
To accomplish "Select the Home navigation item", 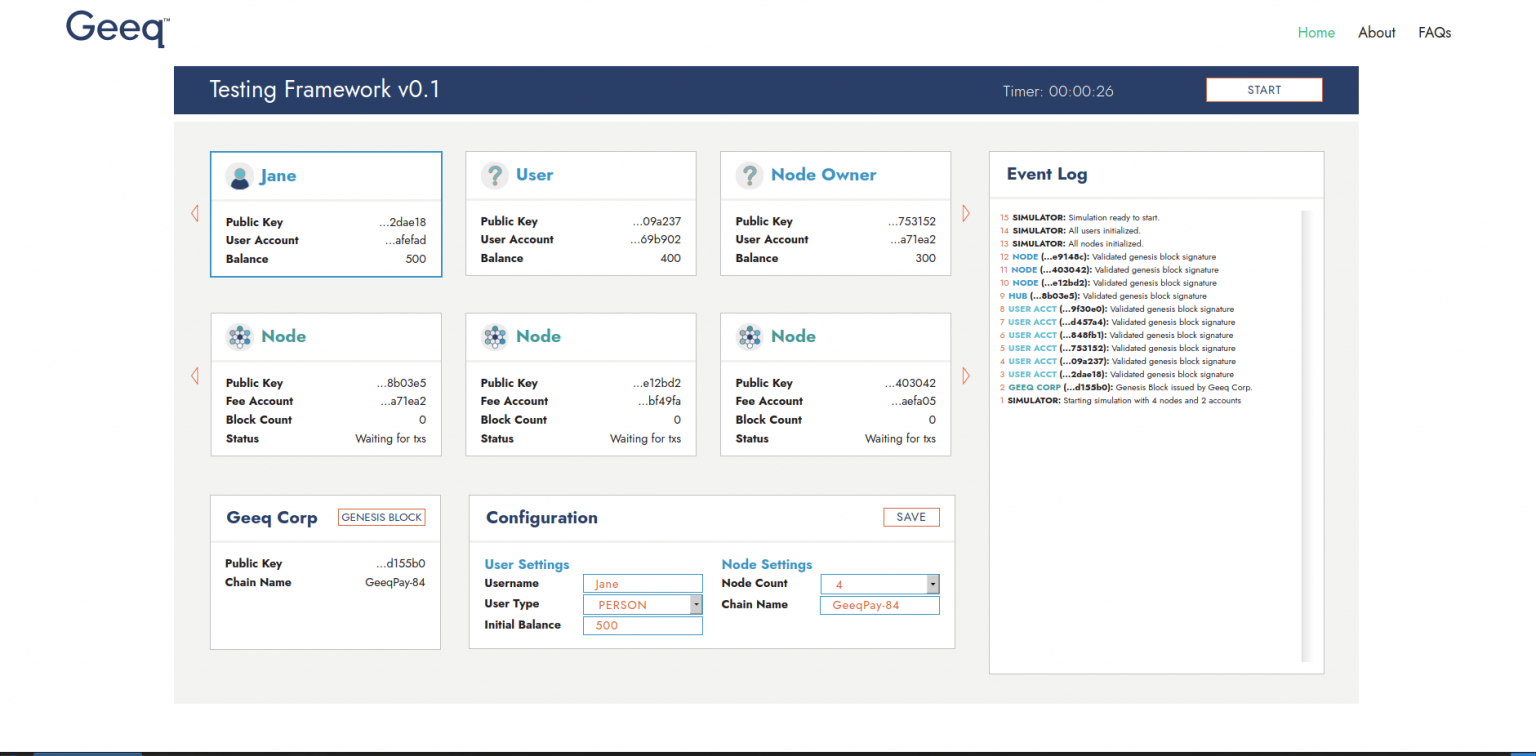I will (x=1316, y=32).
